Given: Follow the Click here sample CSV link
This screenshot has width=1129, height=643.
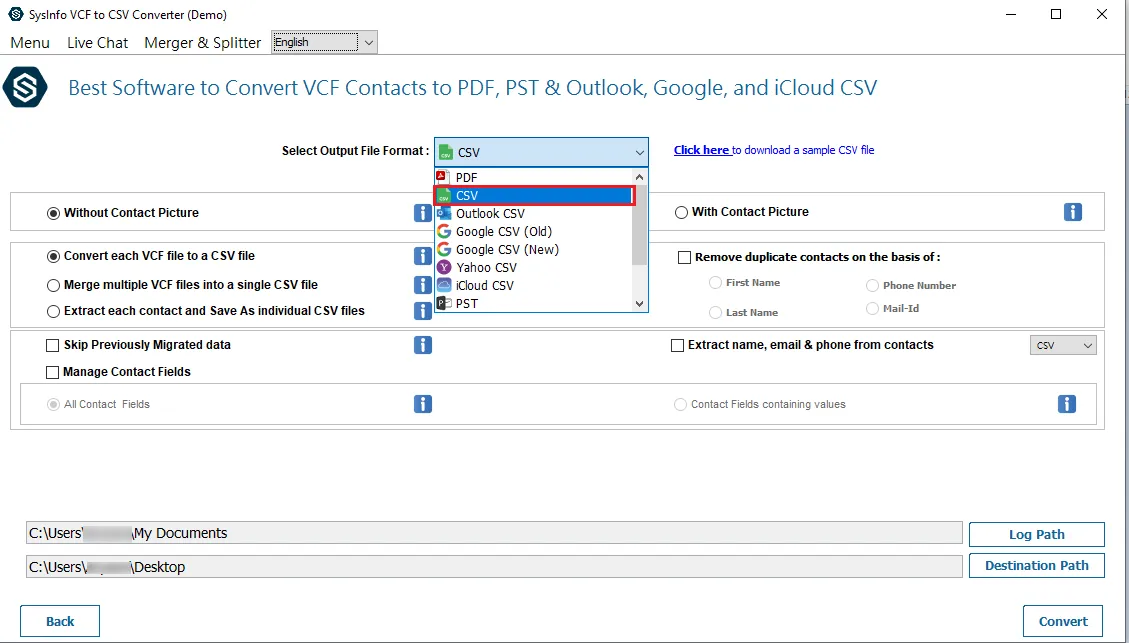Looking at the screenshot, I should click(701, 150).
